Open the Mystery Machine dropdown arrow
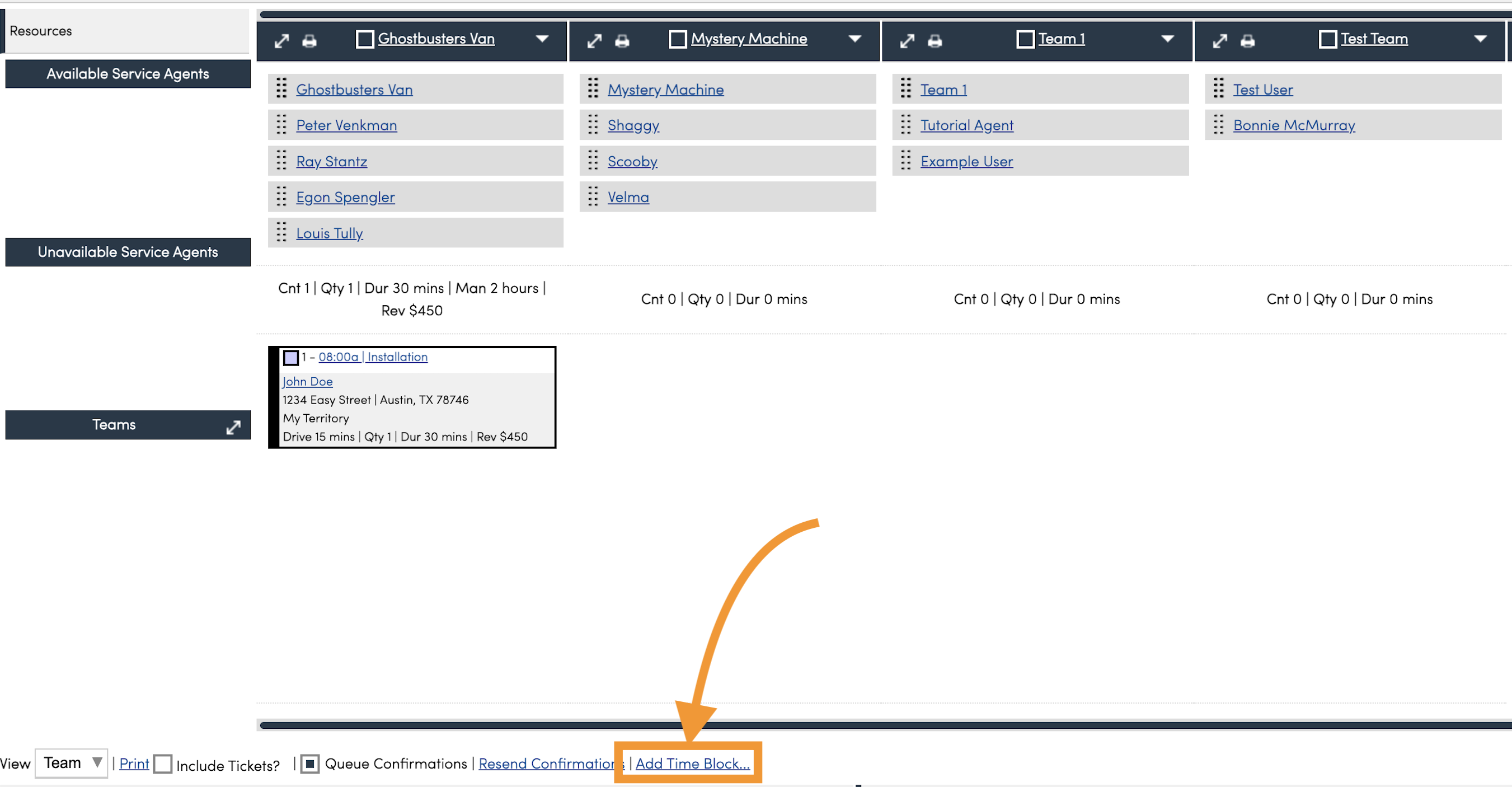The image size is (1512, 787). (x=854, y=39)
